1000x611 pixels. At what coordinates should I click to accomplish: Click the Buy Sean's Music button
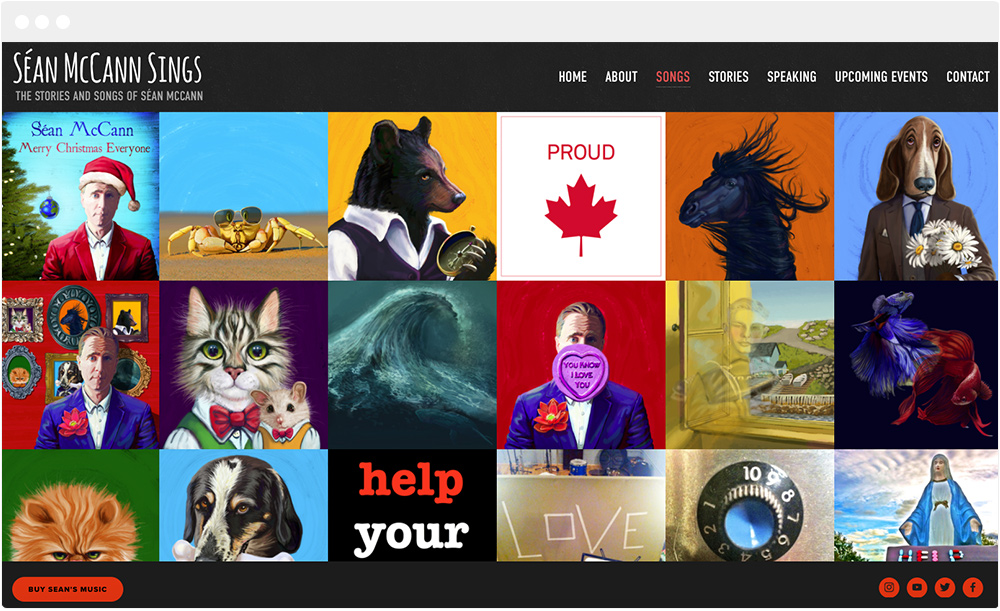pos(68,589)
